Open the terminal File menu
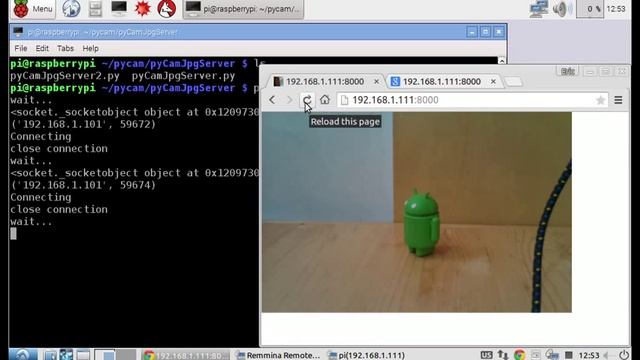Image resolution: width=640 pixels, height=360 pixels. tap(21, 48)
